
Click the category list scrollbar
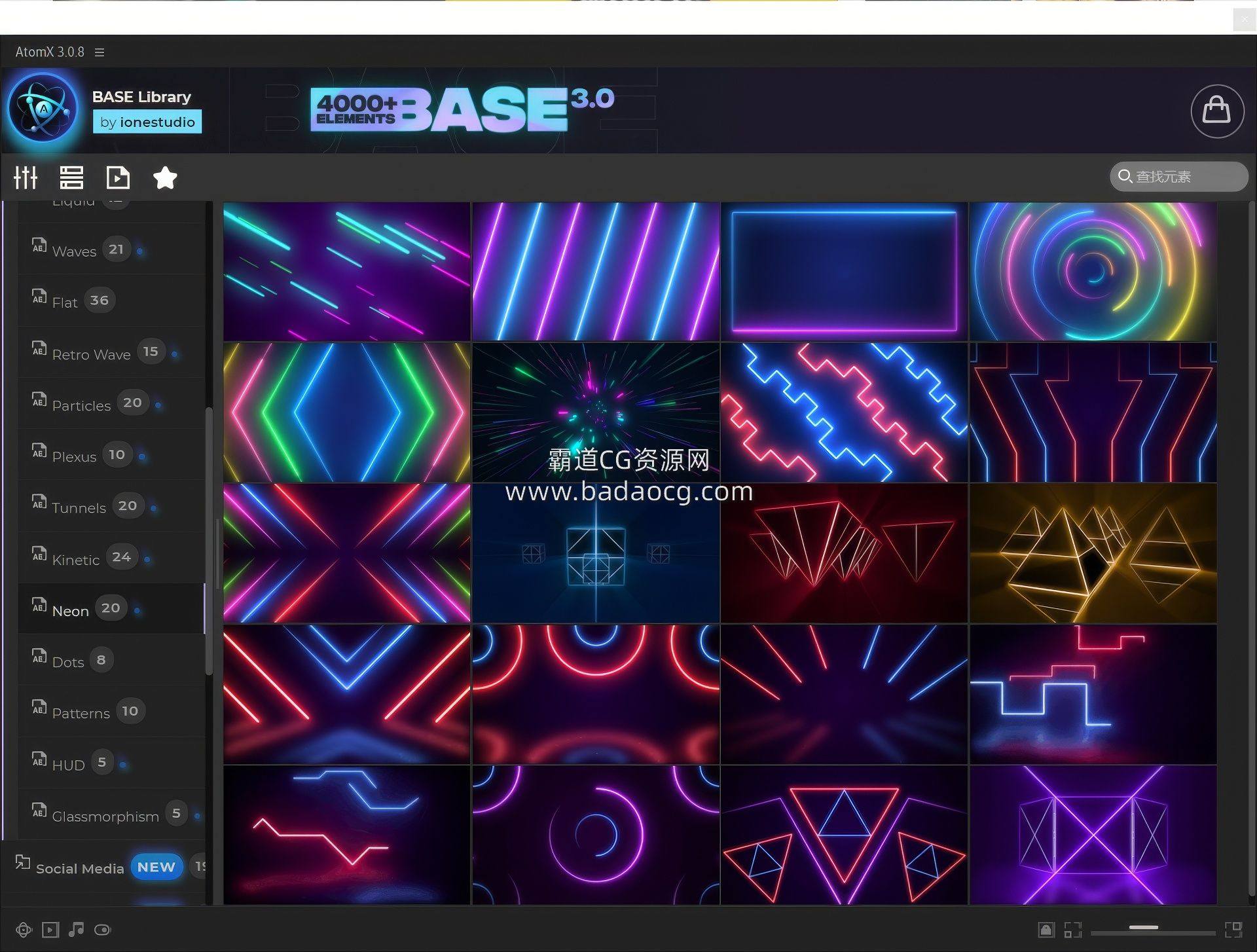tap(209, 541)
